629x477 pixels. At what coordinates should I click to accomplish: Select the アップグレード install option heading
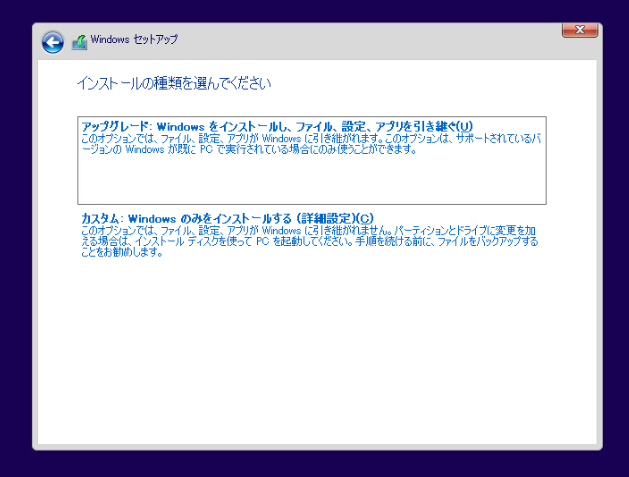click(276, 126)
